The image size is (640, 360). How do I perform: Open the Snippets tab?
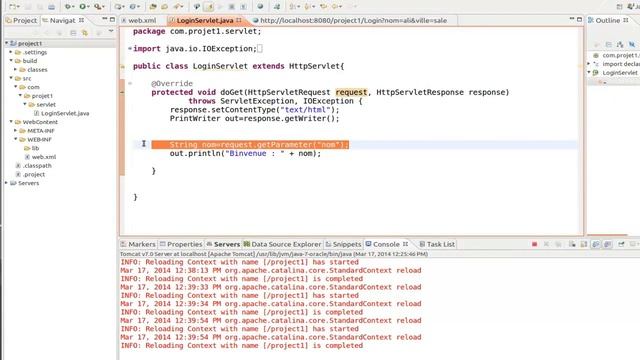pyautogui.click(x=343, y=244)
